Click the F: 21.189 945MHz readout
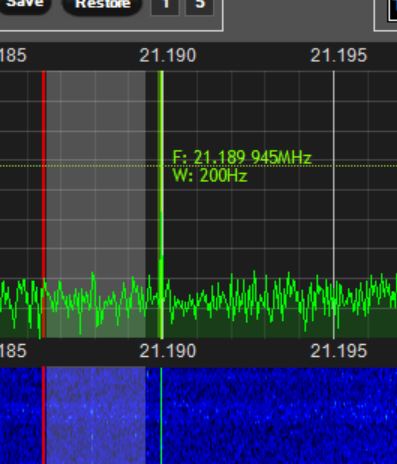 click(x=242, y=157)
